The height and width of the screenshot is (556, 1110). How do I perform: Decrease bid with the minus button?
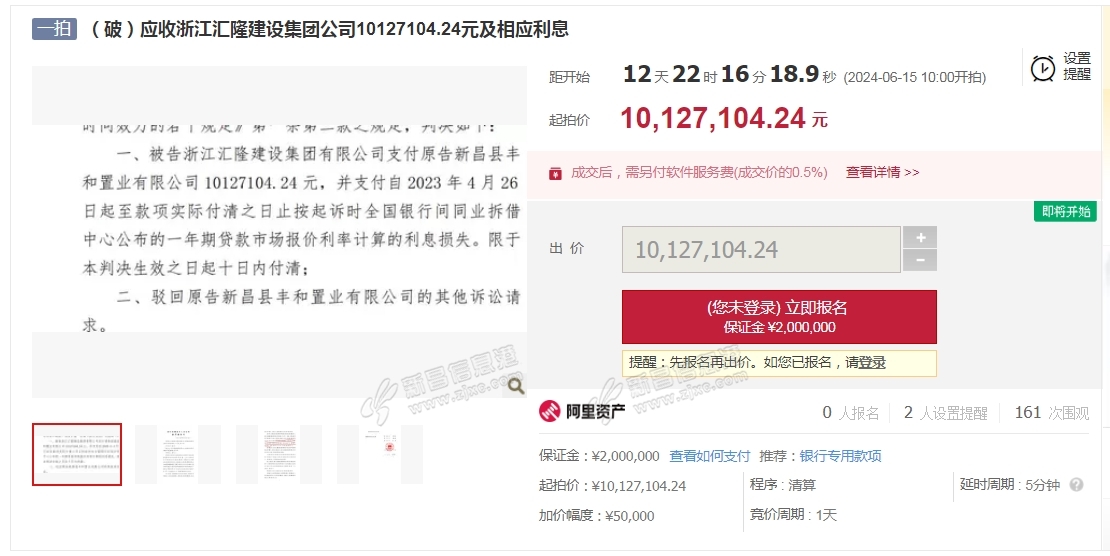click(x=920, y=261)
